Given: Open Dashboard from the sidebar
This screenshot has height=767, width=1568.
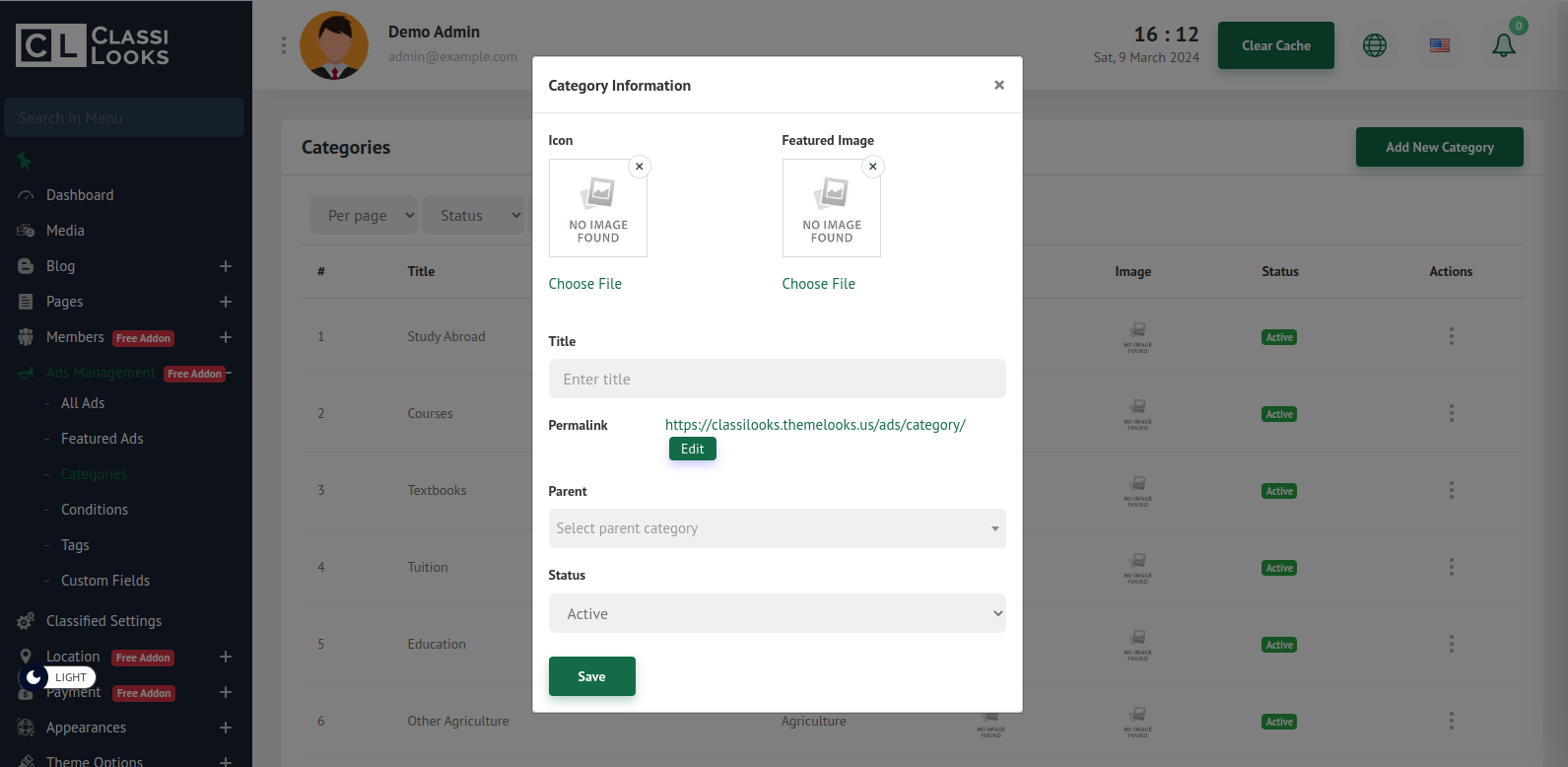Looking at the screenshot, I should [x=80, y=195].
